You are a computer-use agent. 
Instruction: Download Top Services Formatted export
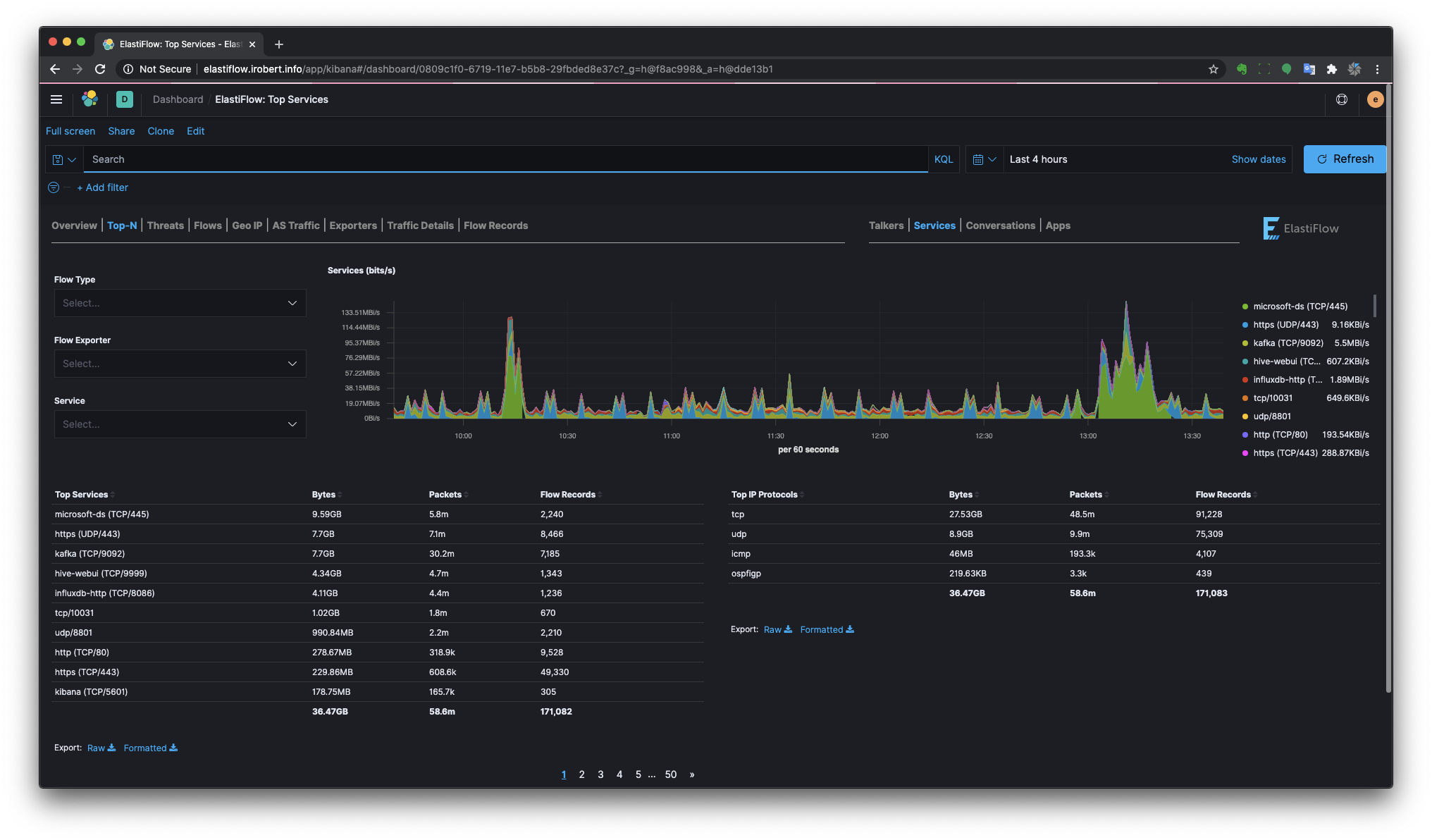151,748
